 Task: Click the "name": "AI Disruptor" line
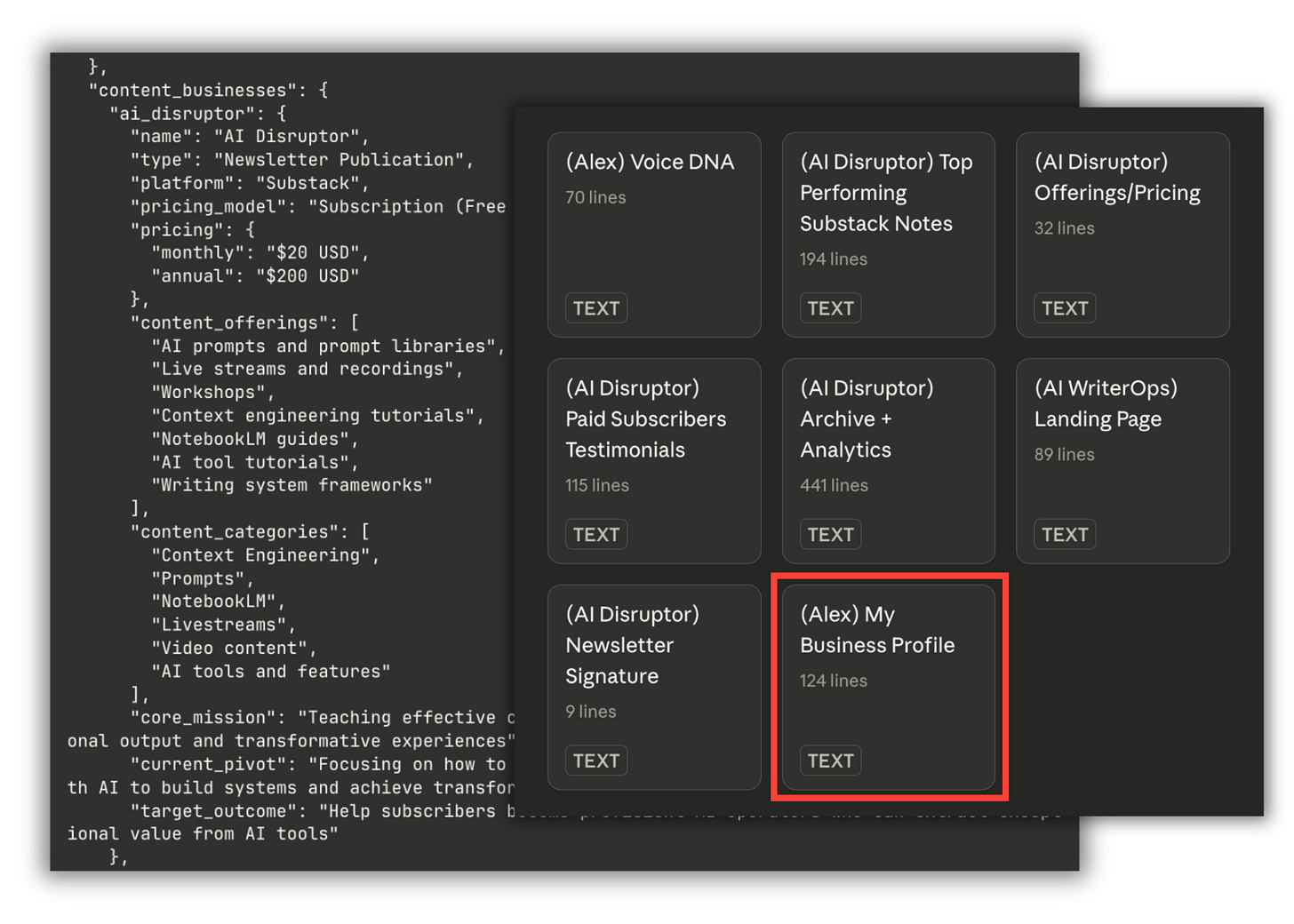click(250, 137)
